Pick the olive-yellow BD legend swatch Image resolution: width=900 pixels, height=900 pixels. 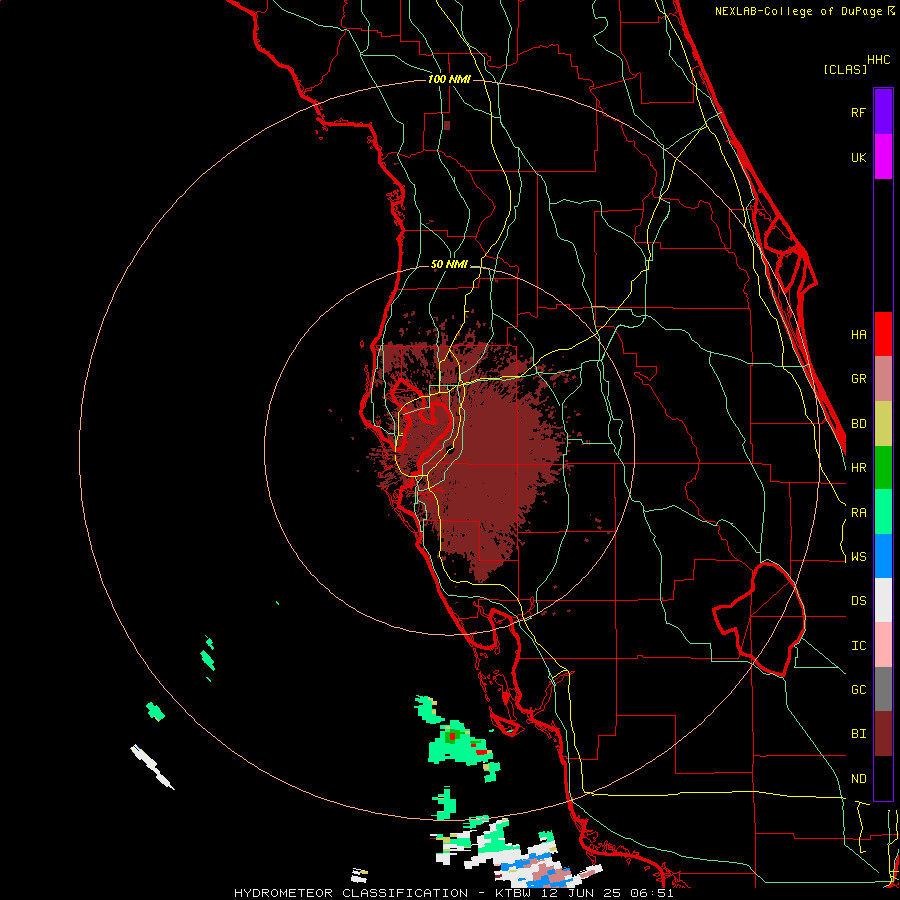click(883, 424)
